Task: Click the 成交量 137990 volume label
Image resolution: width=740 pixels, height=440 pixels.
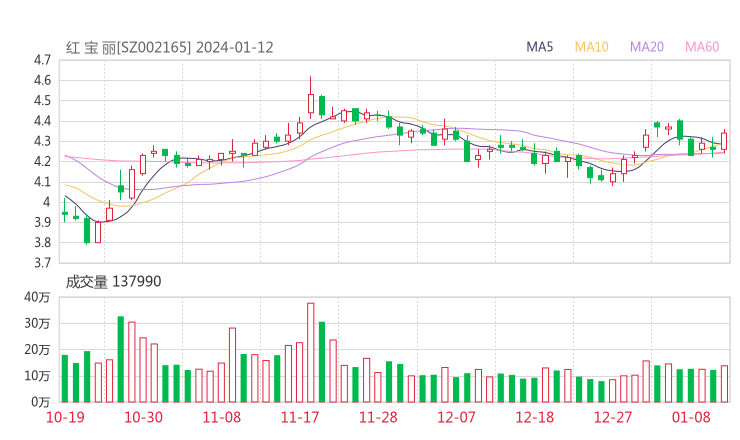Action: 113,282
